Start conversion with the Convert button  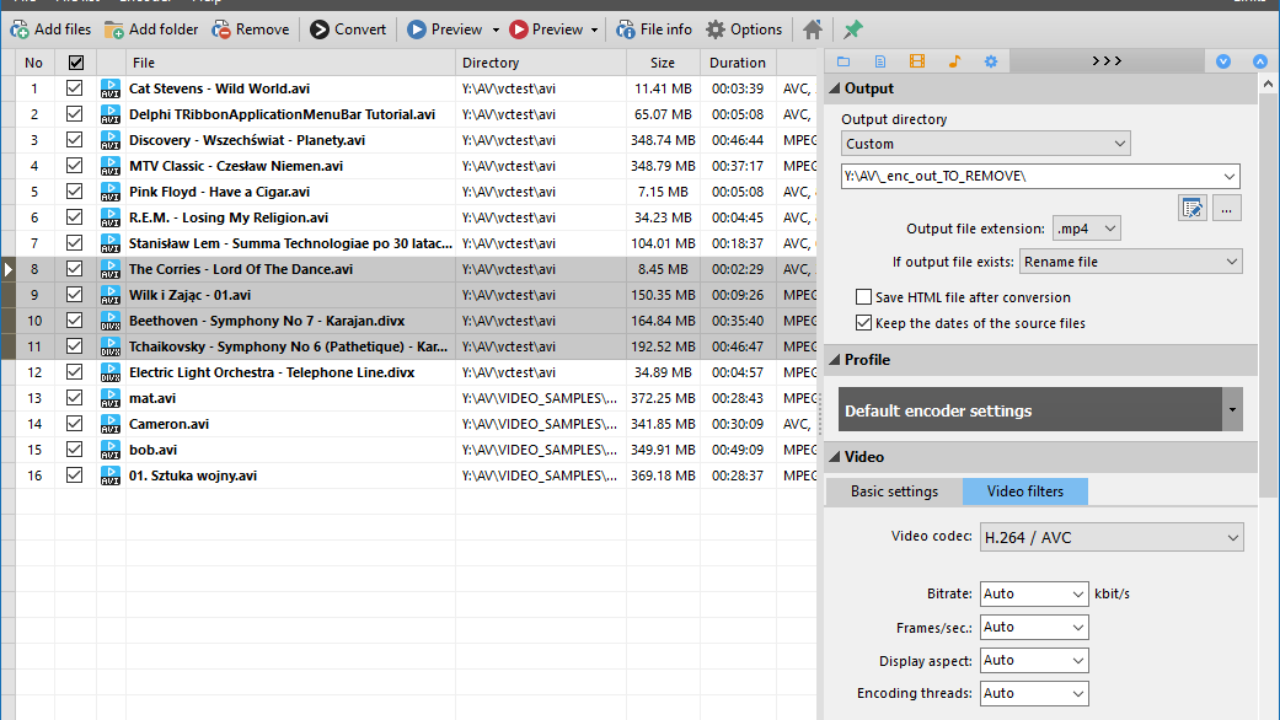[x=348, y=29]
